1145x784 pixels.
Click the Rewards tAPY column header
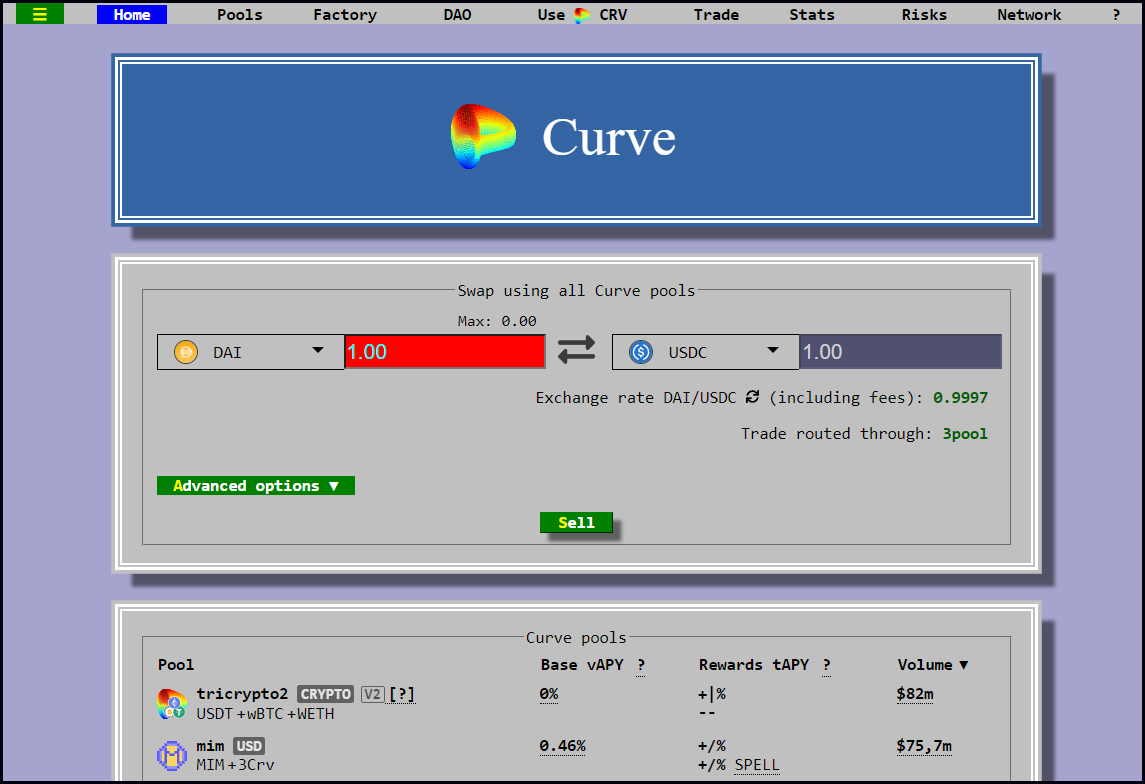(754, 665)
